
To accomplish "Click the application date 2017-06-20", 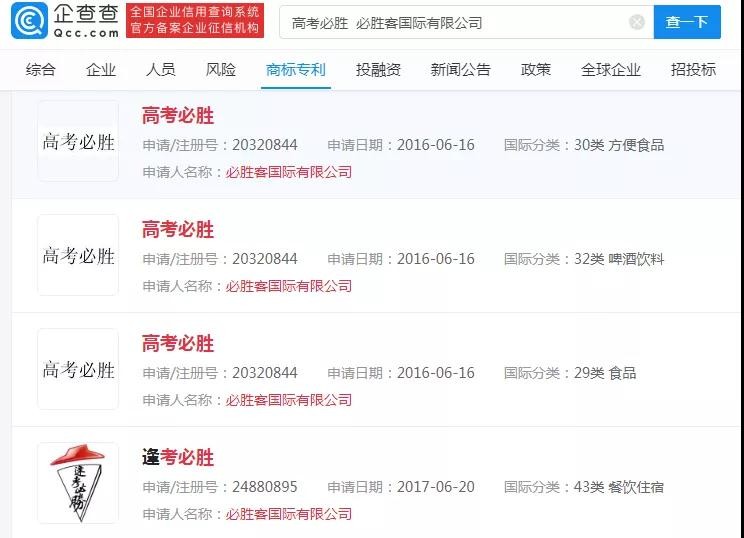I will [x=436, y=487].
